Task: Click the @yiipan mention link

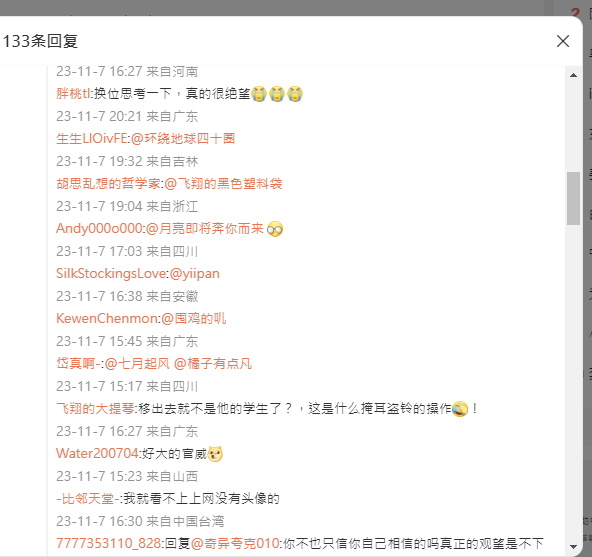Action: [194, 273]
